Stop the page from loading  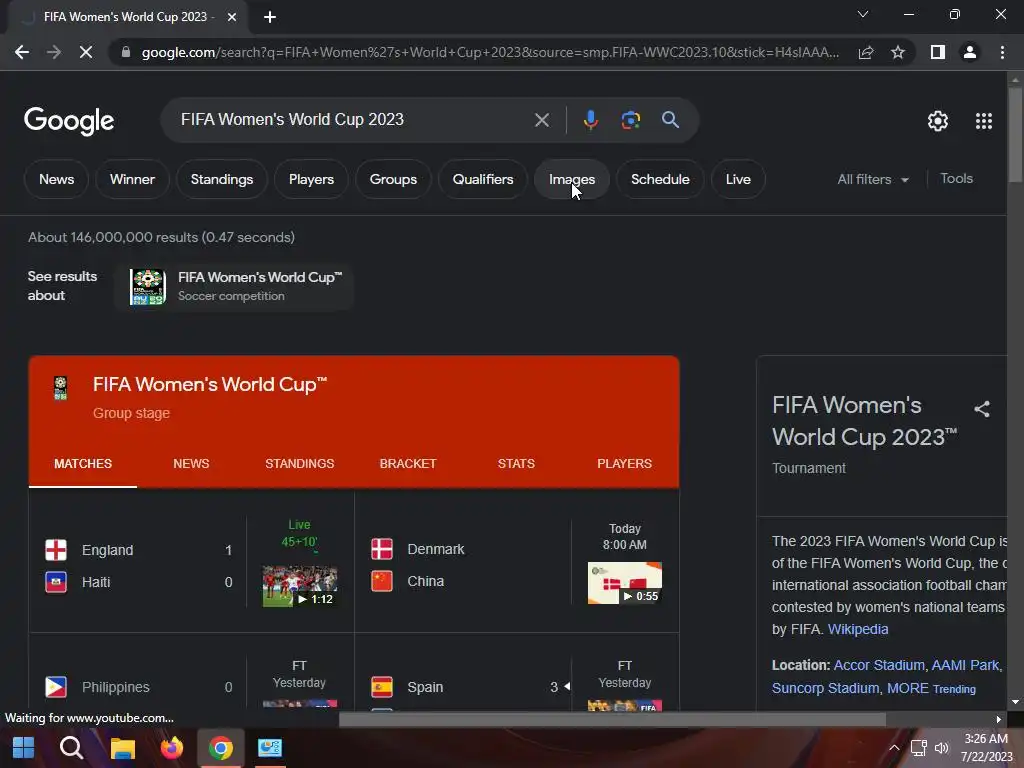tap(86, 52)
